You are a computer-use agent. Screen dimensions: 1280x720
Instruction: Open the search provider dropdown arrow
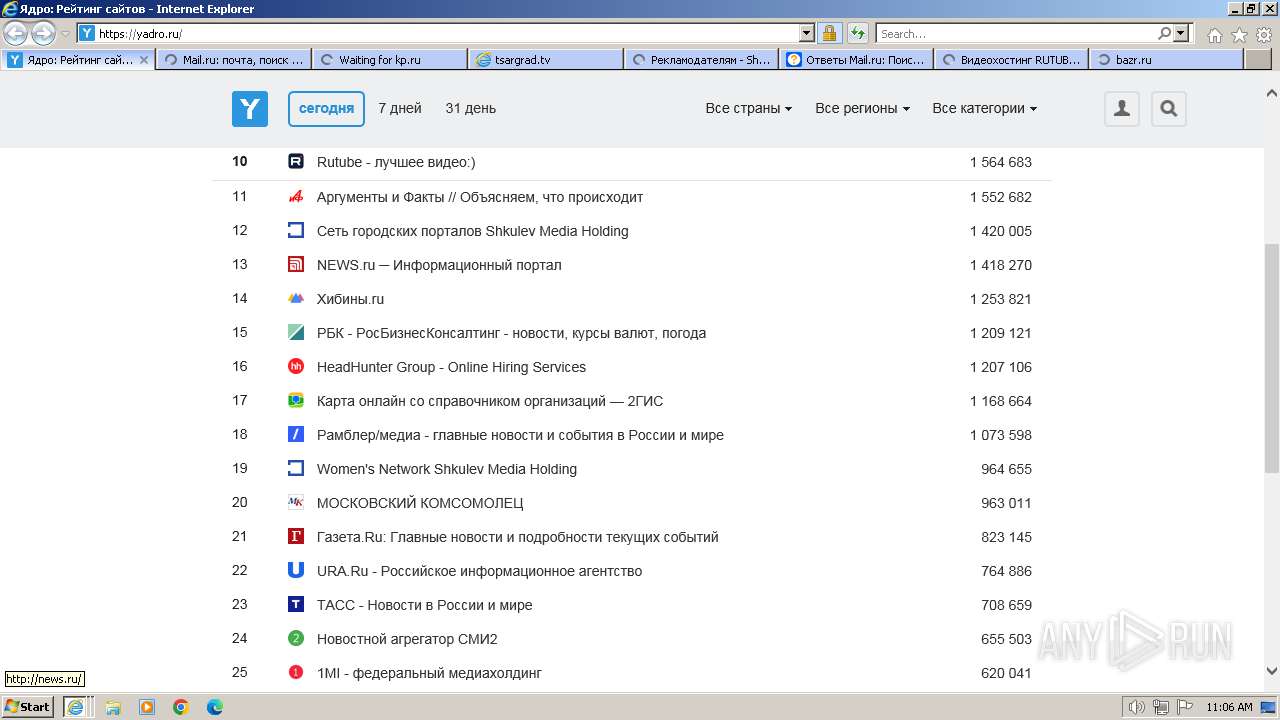point(1181,33)
